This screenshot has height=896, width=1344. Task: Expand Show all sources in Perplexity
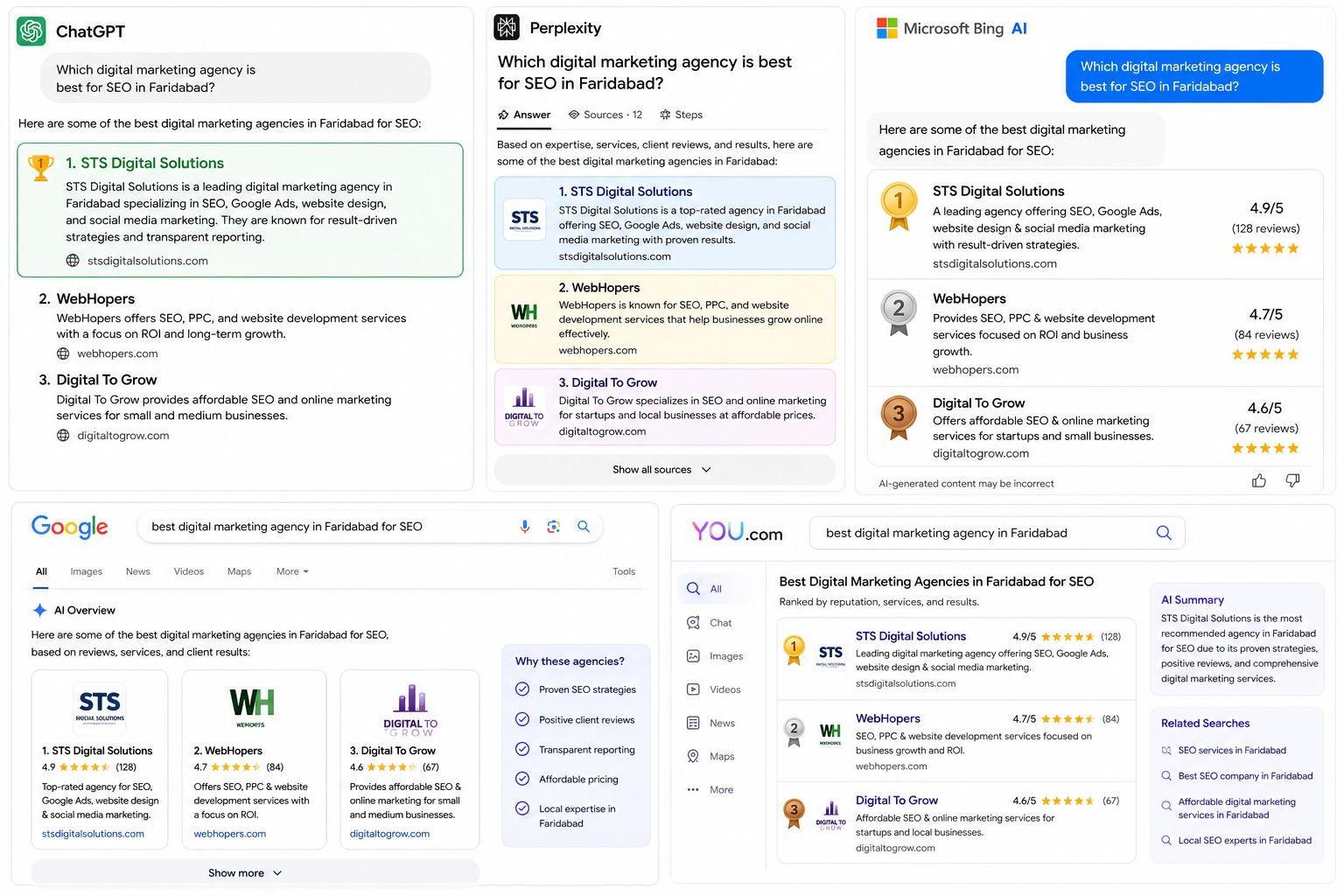click(x=664, y=470)
